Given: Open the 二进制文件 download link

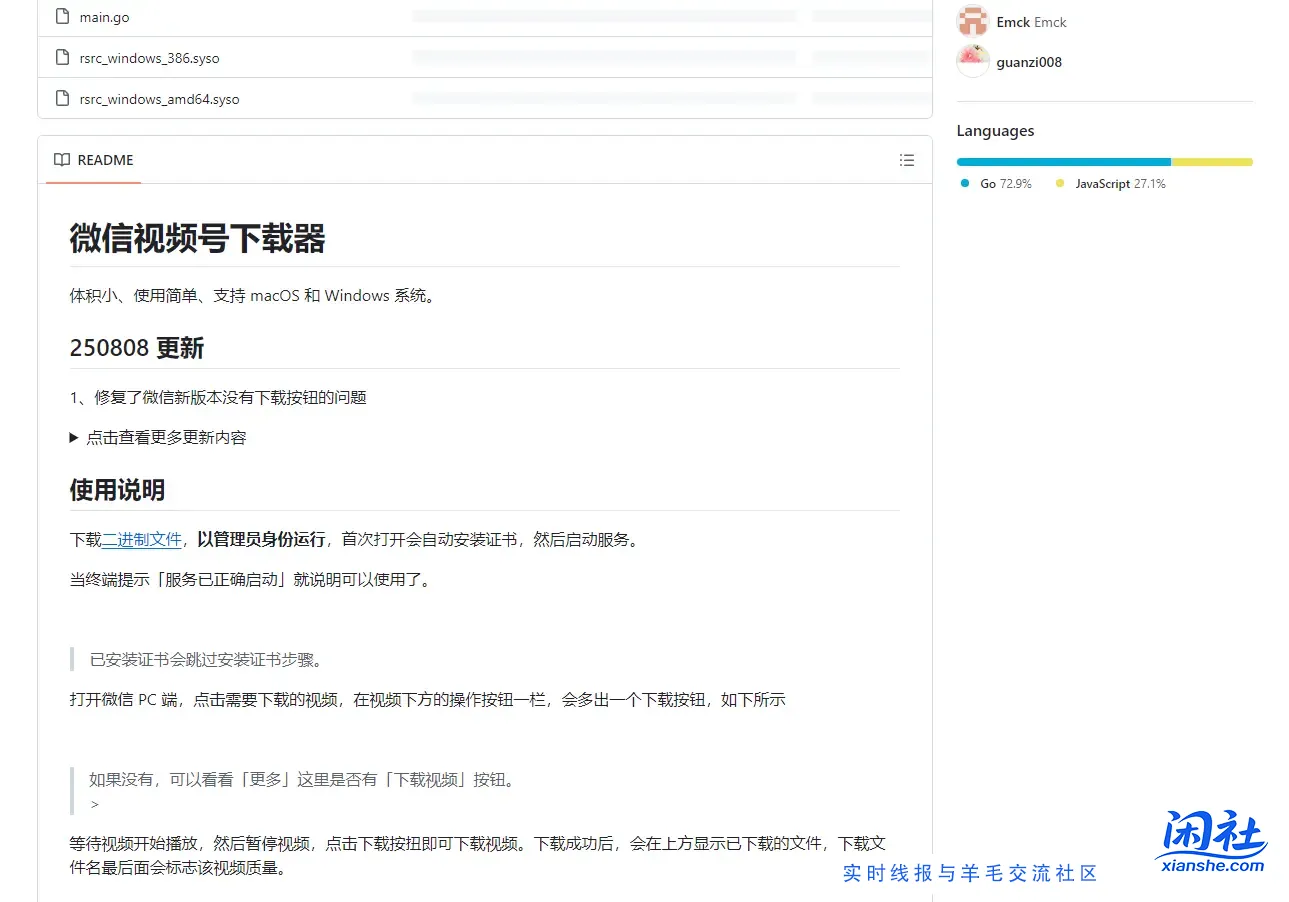Looking at the screenshot, I should (141, 539).
